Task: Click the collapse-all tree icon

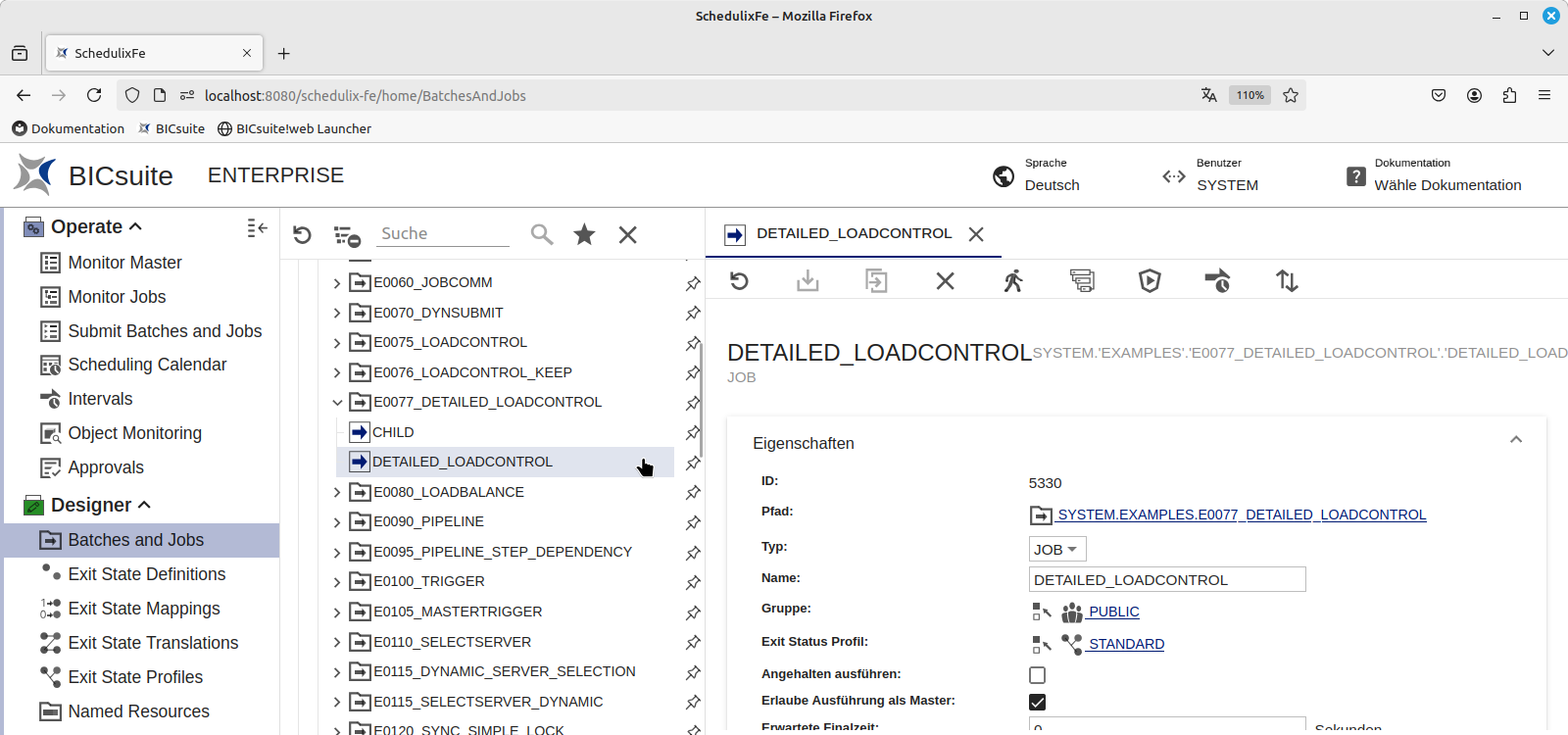Action: point(347,235)
